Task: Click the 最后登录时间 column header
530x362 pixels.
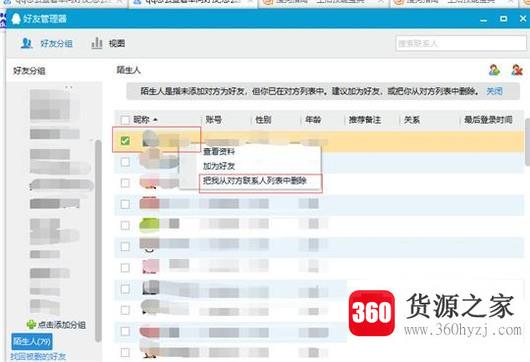Action: tap(488, 120)
